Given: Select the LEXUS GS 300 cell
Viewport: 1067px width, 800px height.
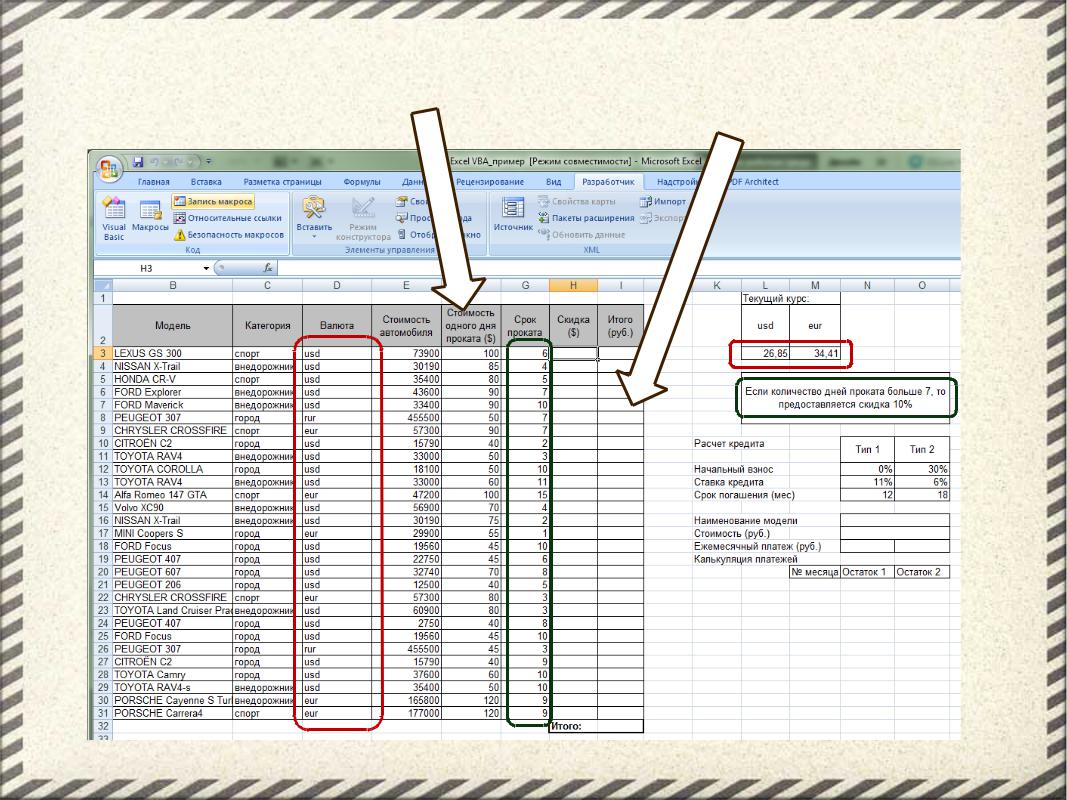Looking at the screenshot, I should coord(172,353).
